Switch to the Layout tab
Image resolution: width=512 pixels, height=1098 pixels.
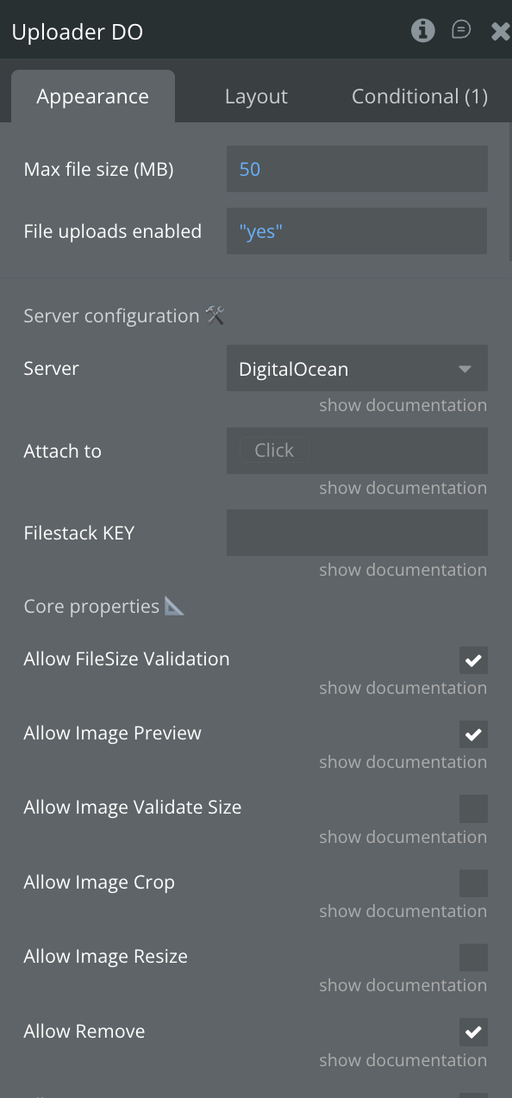pyautogui.click(x=256, y=97)
